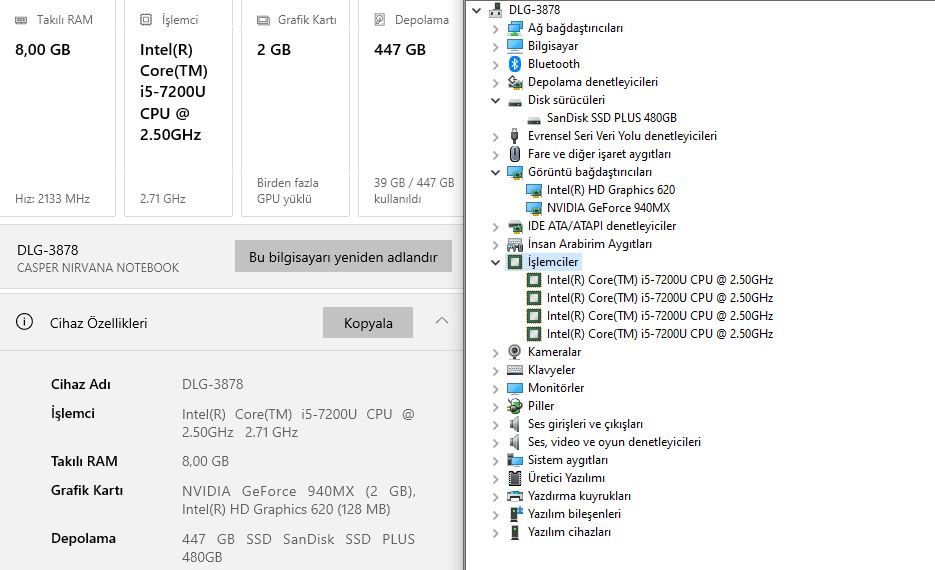Click the Yazdırma kuyrukları printer icon
Screen dimensions: 935x570
tap(515, 496)
